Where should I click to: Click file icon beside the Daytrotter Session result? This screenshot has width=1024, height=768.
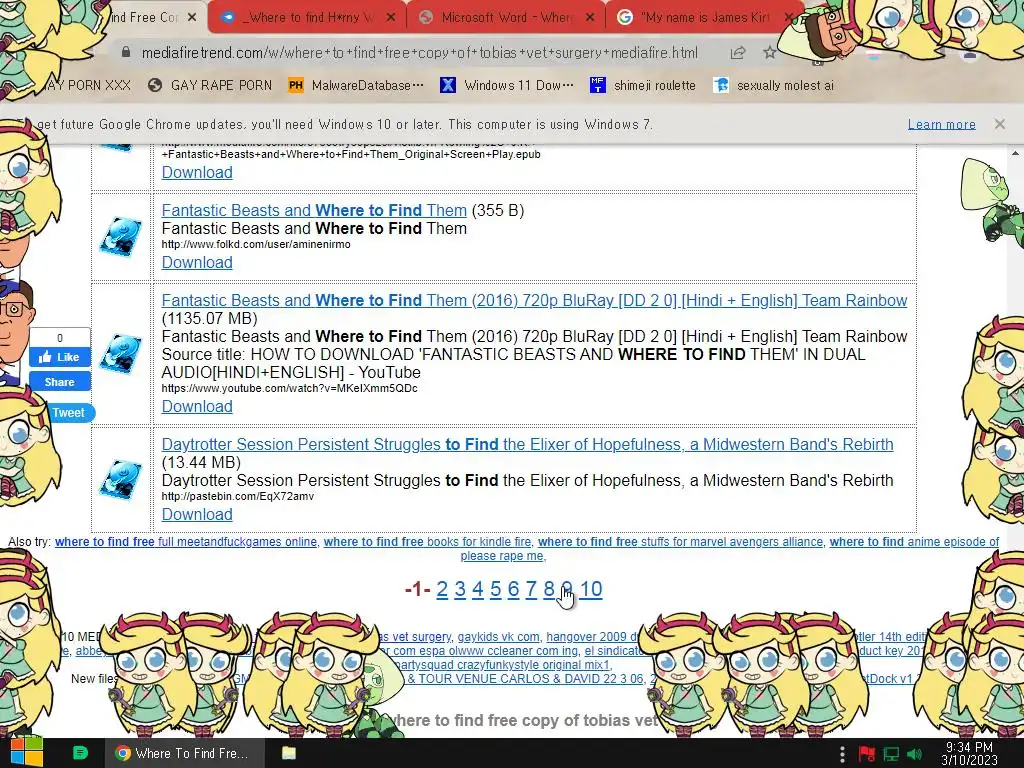pos(121,480)
